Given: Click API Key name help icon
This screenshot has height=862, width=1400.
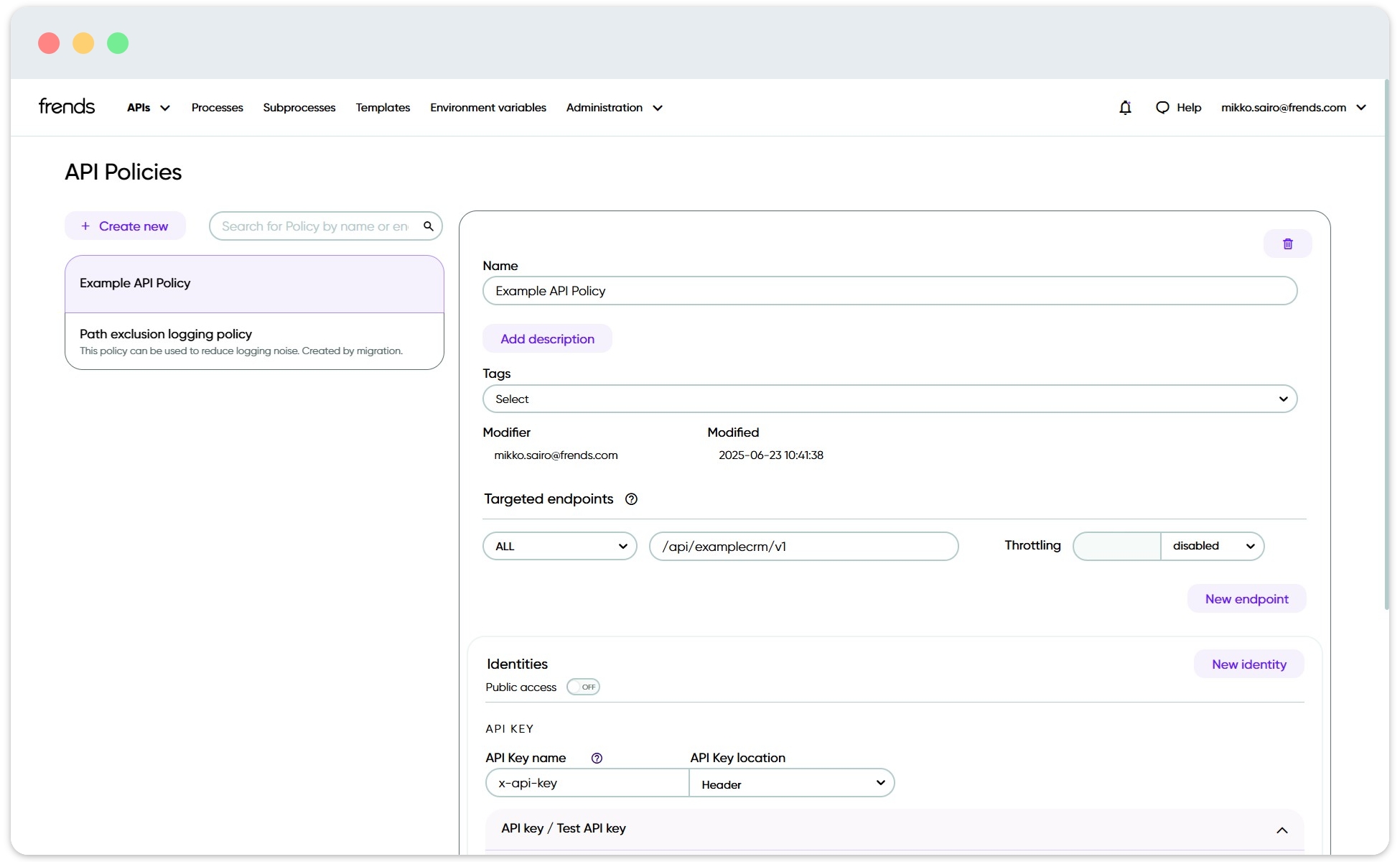Looking at the screenshot, I should click(597, 759).
